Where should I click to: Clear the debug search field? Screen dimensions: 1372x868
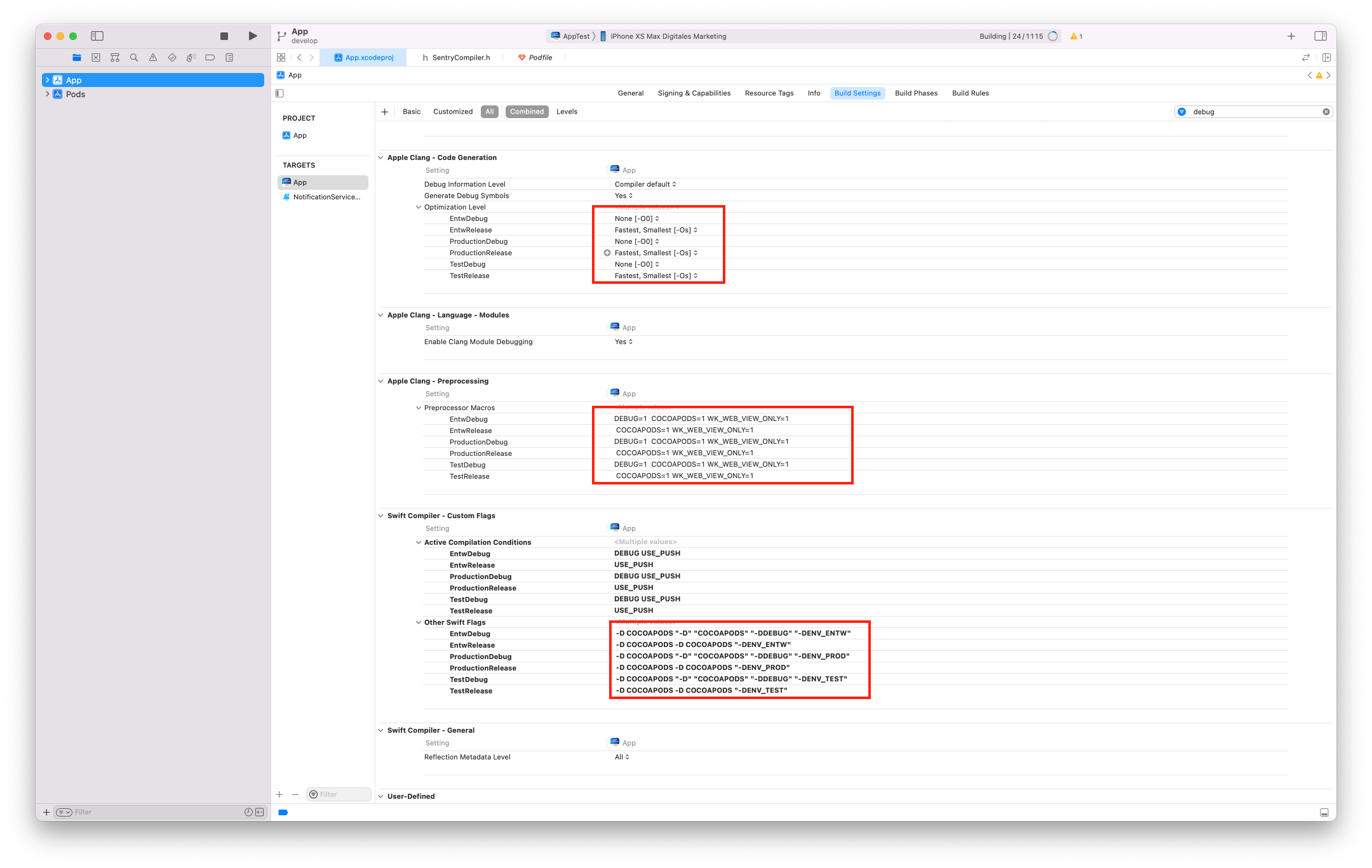(x=1326, y=111)
